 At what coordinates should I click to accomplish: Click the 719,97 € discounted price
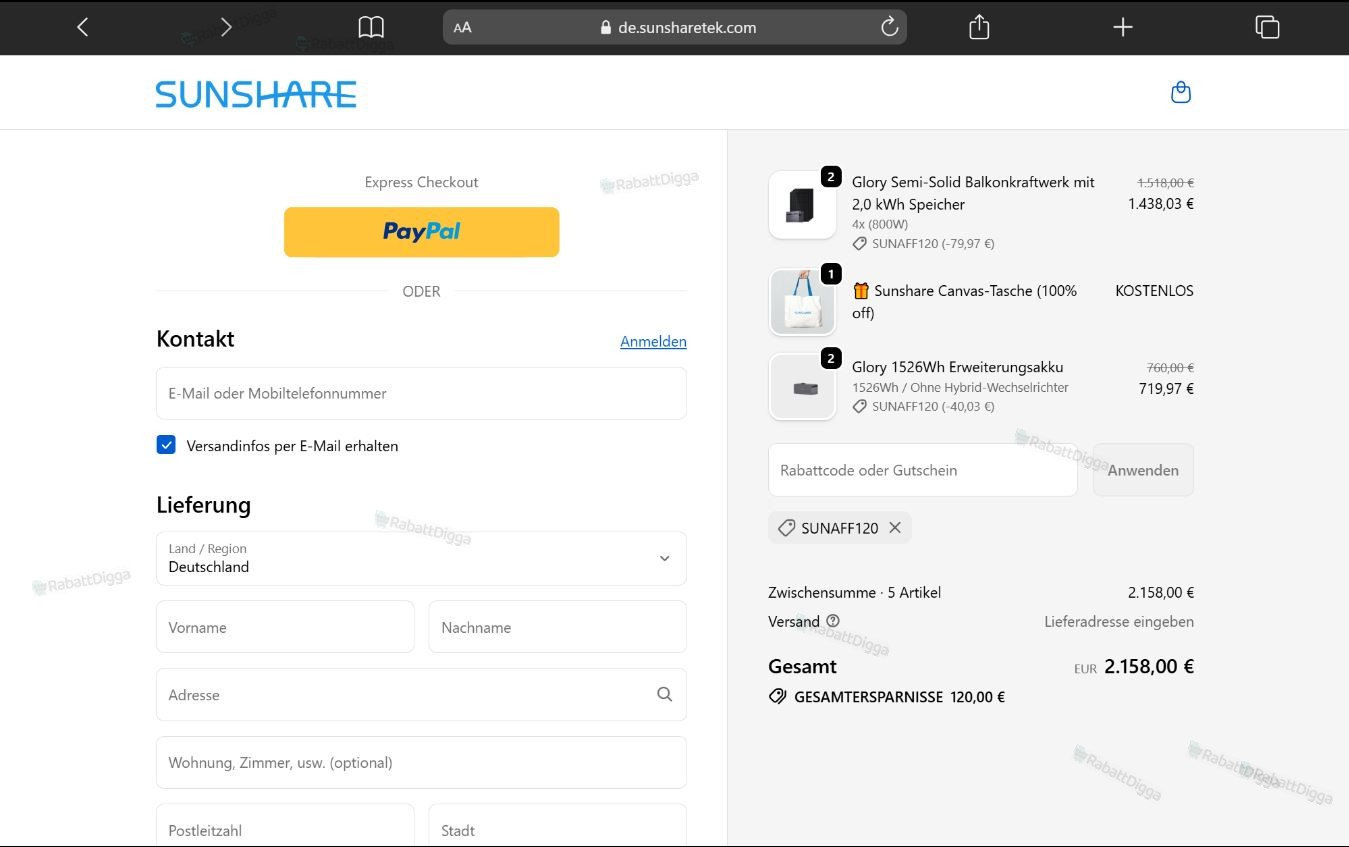click(x=1166, y=388)
